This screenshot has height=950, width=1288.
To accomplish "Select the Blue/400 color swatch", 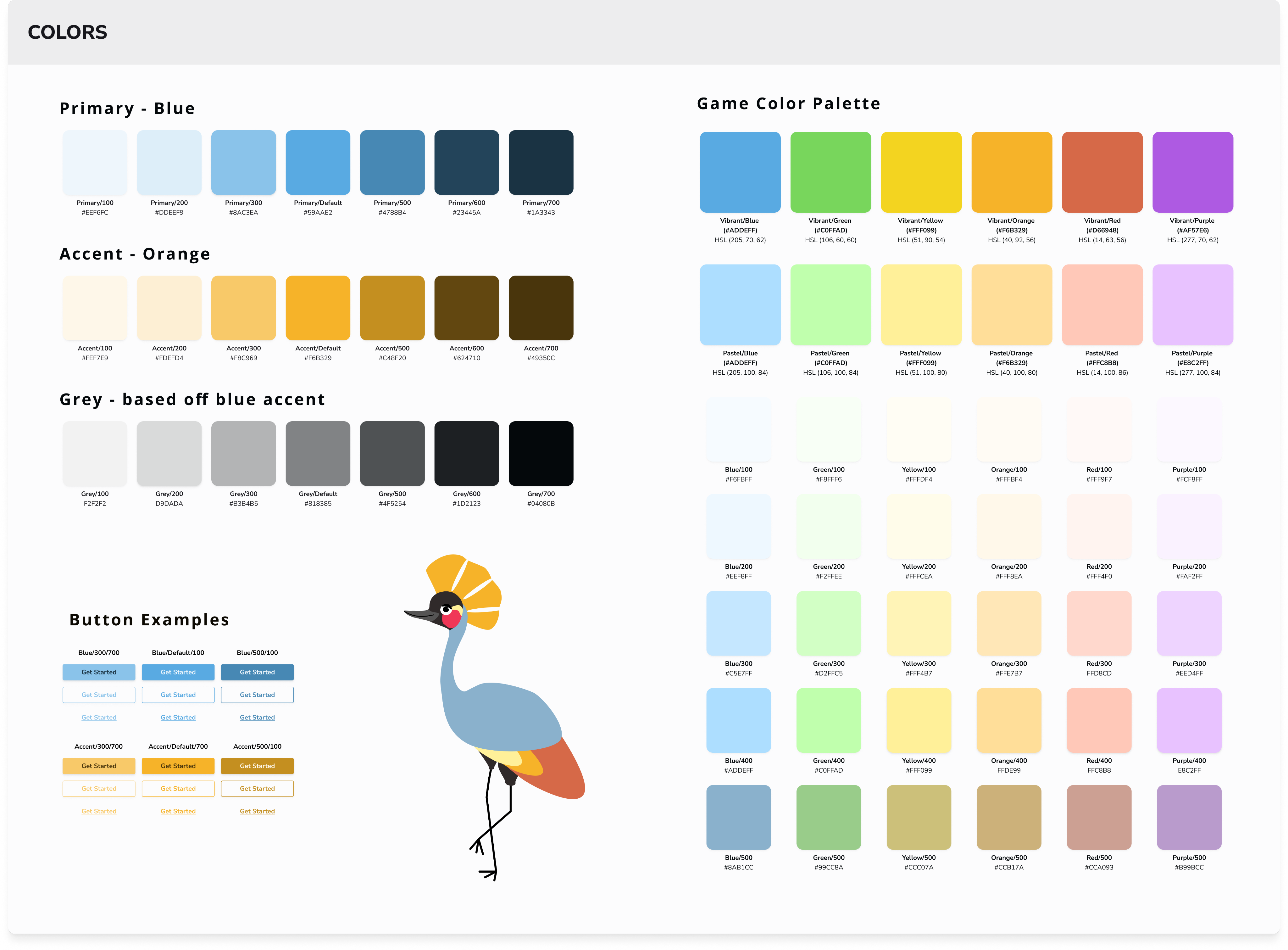I will pyautogui.click(x=739, y=720).
